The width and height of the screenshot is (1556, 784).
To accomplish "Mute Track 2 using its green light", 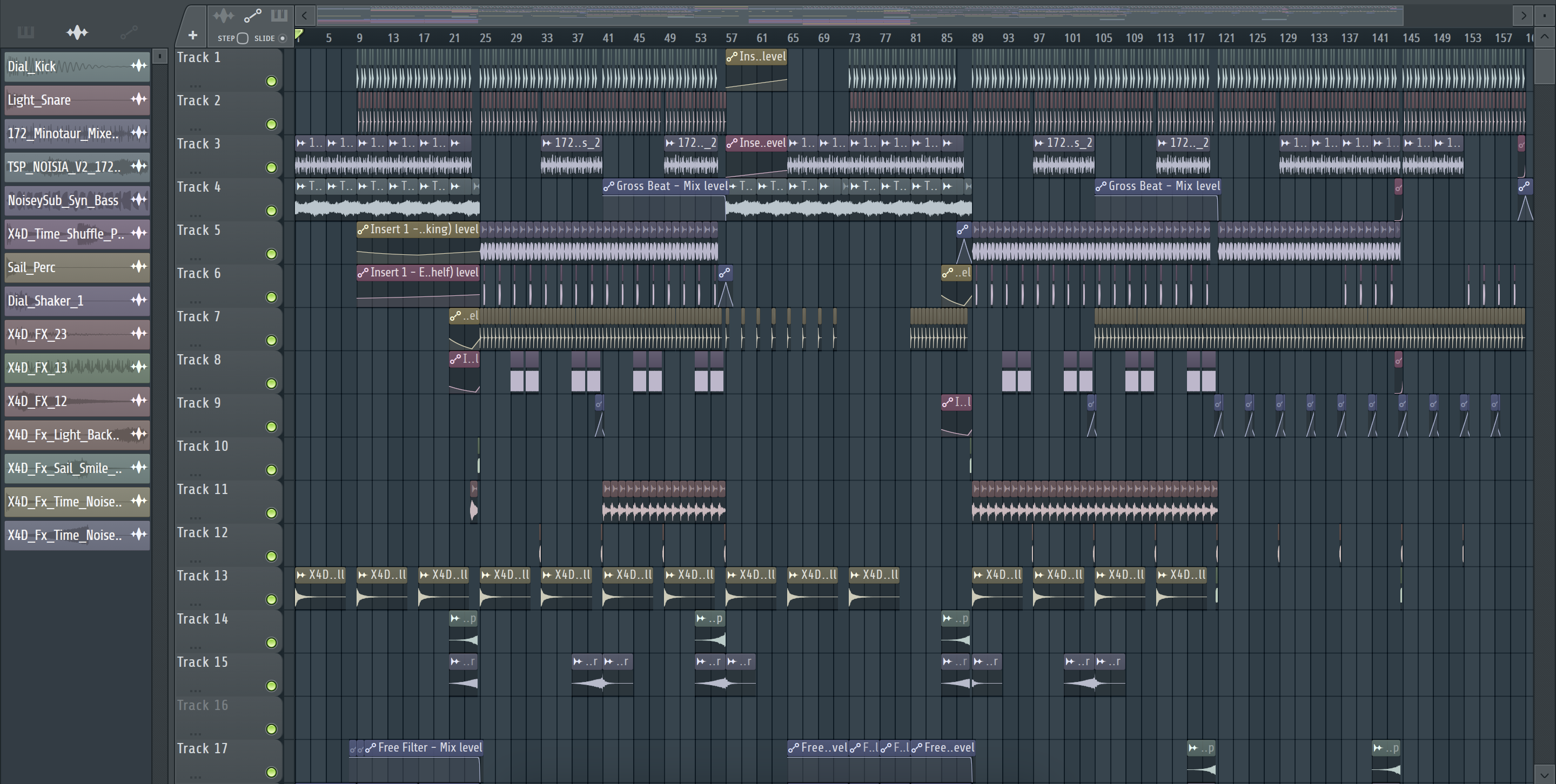I will pos(271,124).
